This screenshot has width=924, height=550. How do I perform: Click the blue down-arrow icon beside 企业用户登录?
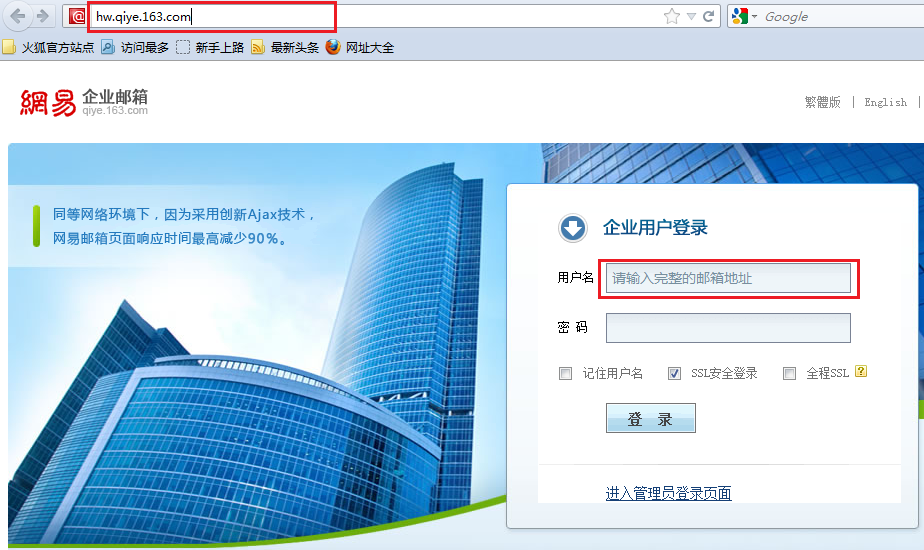(x=573, y=228)
